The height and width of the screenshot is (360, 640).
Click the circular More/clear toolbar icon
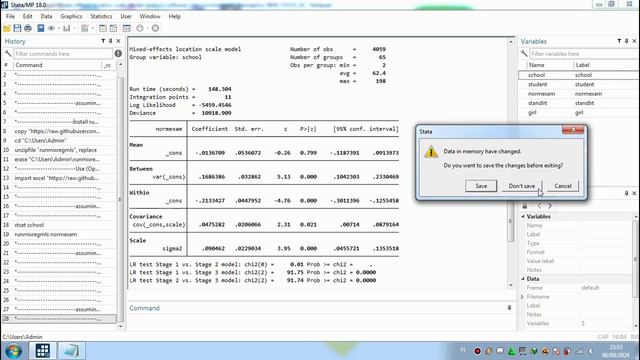click(140, 28)
